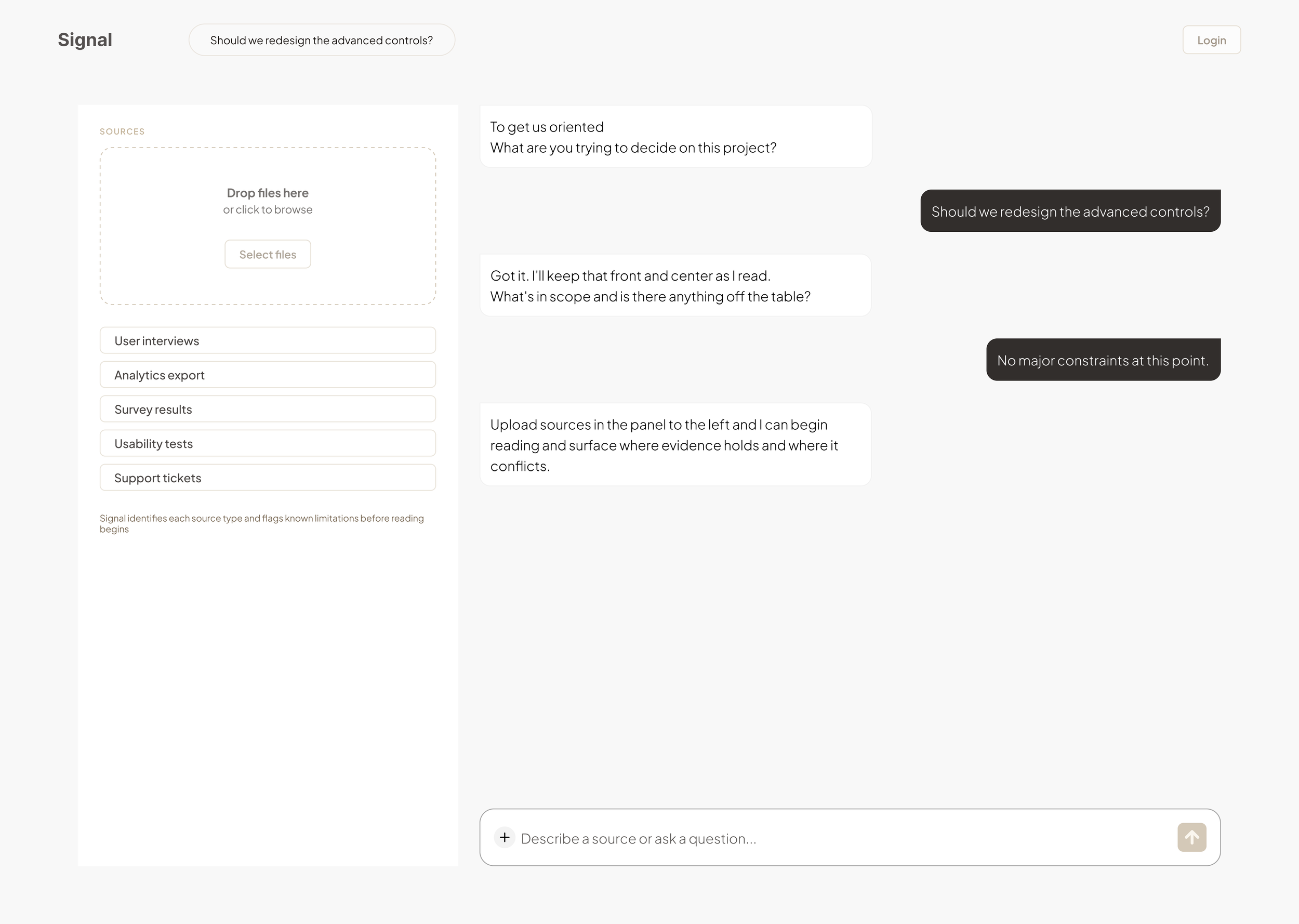
Task: Send message with the arrow-up button
Action: [x=1191, y=838]
